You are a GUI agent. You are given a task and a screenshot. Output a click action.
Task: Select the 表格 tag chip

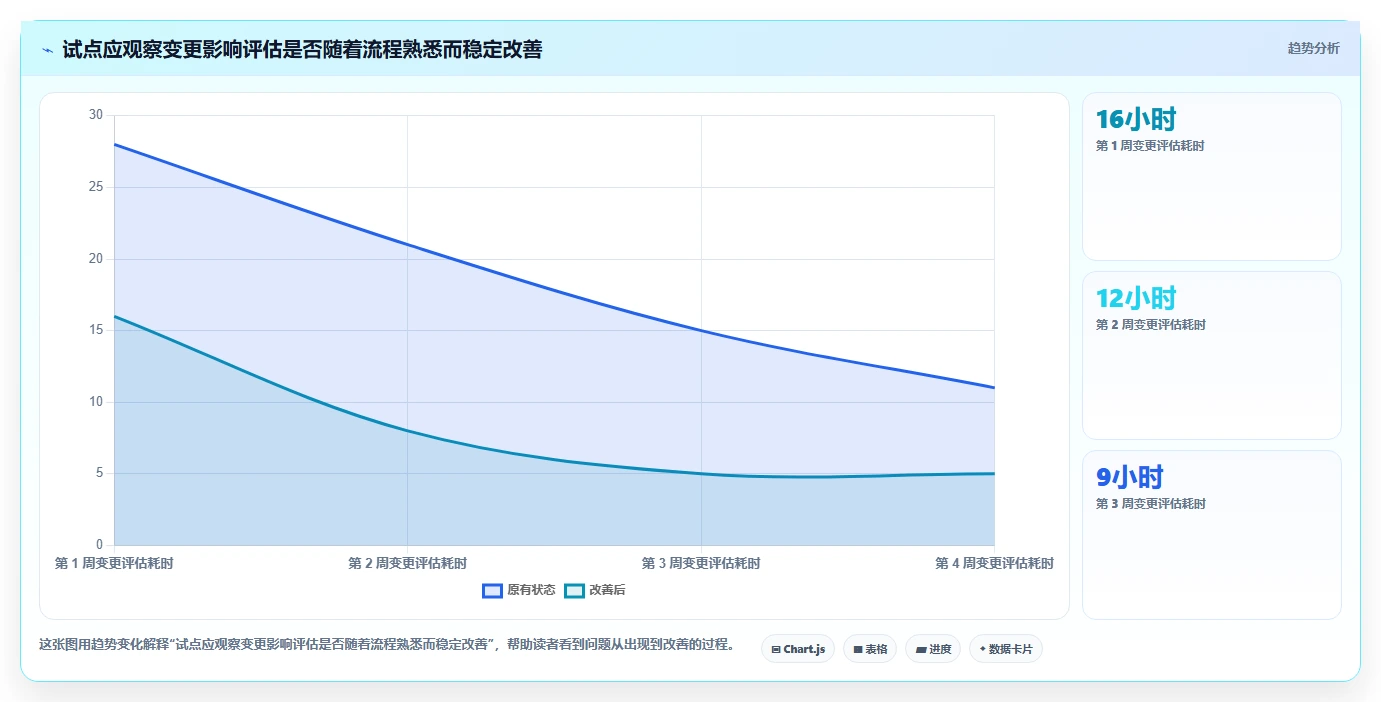click(870, 649)
